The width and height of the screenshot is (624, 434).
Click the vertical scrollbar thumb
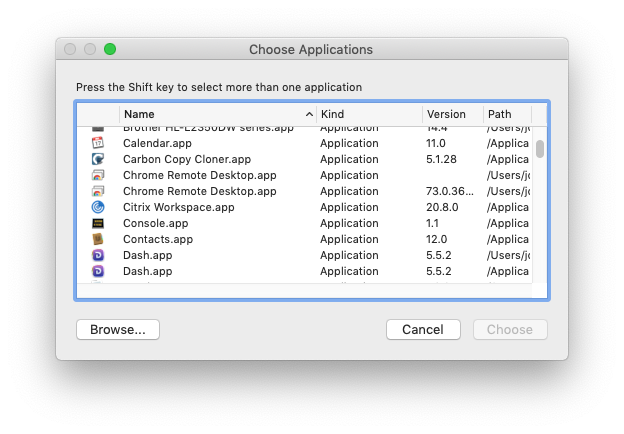(x=540, y=149)
